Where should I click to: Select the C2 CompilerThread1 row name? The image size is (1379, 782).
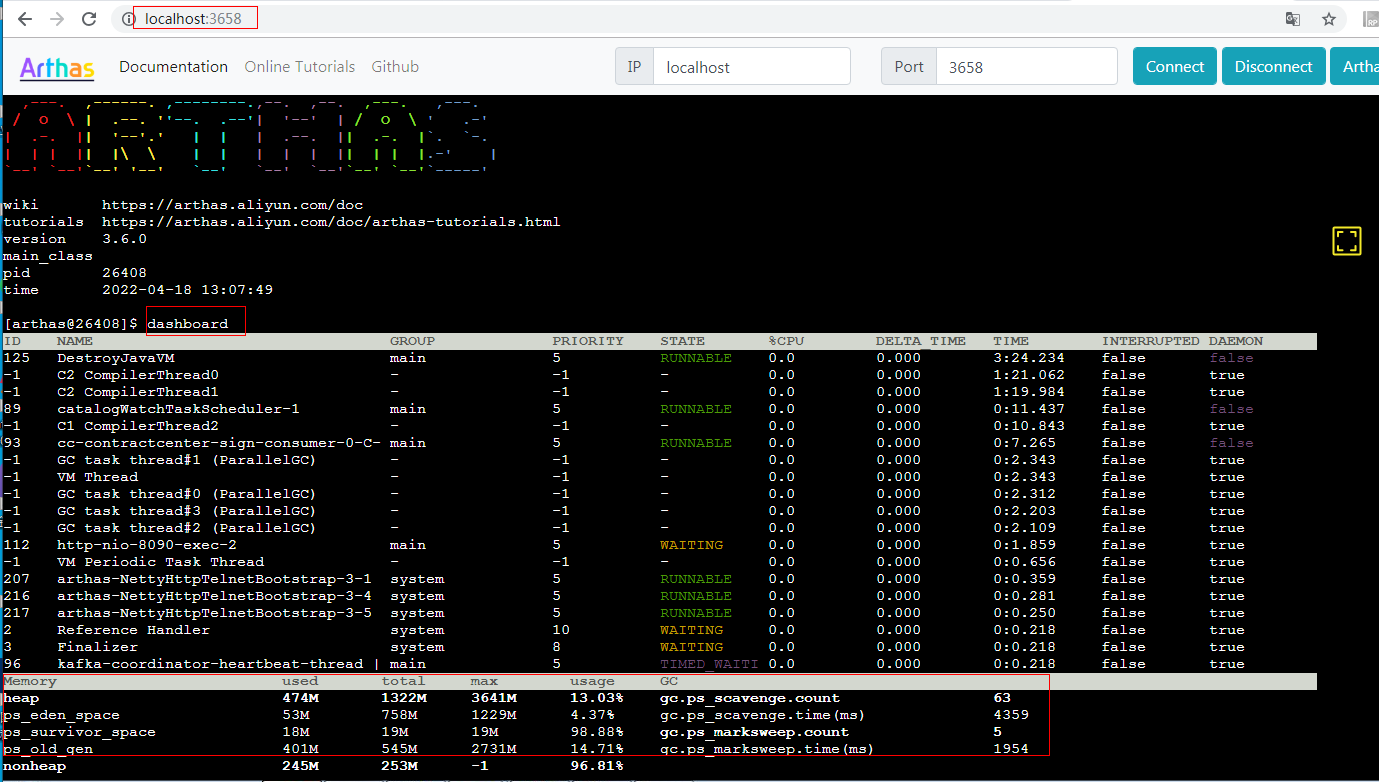pos(138,392)
